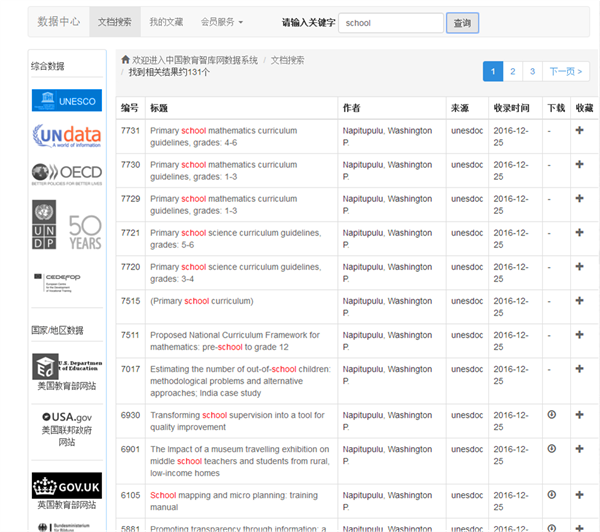The image size is (600, 532).
Task: Download document 6105 training manual
Action: coord(551,495)
